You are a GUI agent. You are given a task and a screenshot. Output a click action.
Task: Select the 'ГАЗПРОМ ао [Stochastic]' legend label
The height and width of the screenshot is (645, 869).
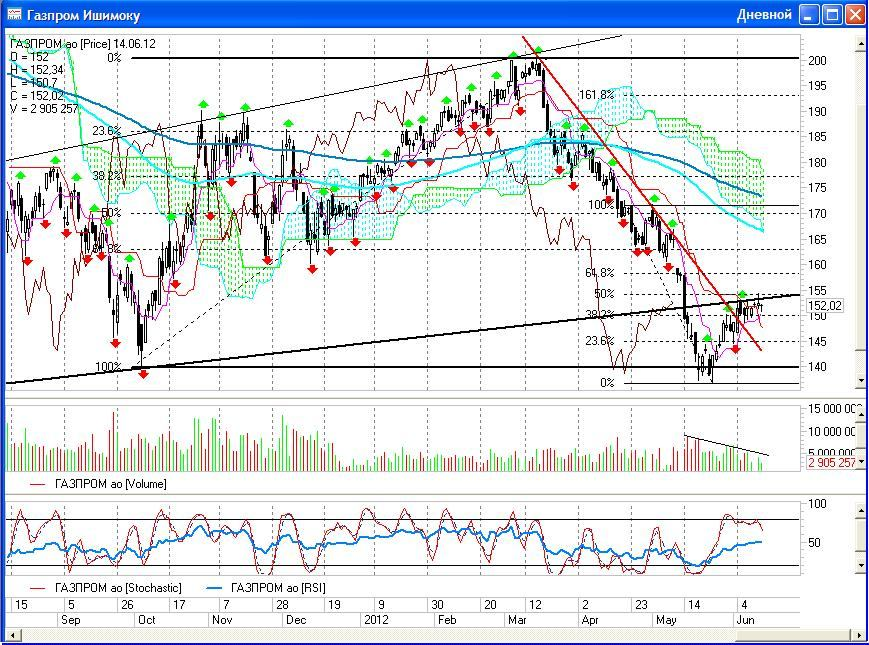tap(118, 588)
